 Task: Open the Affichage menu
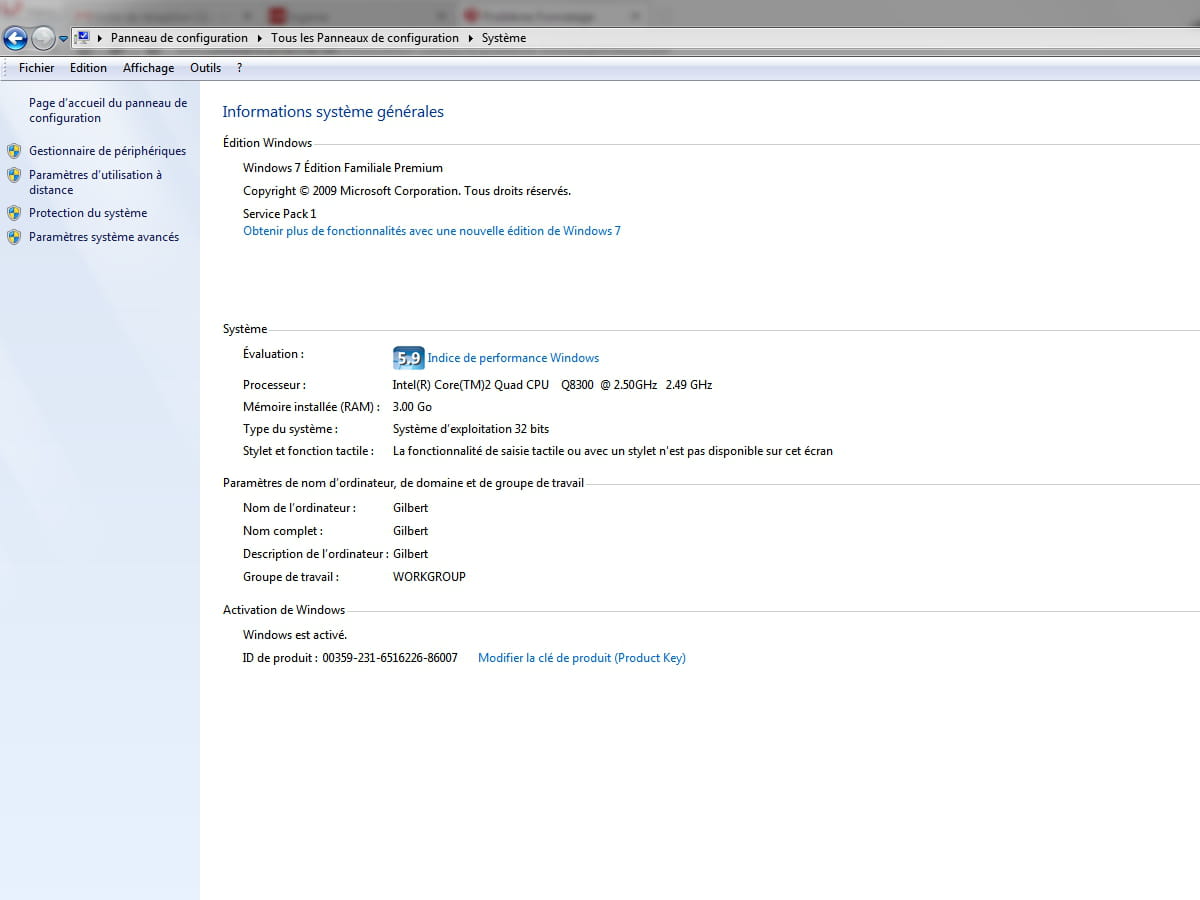coord(148,68)
